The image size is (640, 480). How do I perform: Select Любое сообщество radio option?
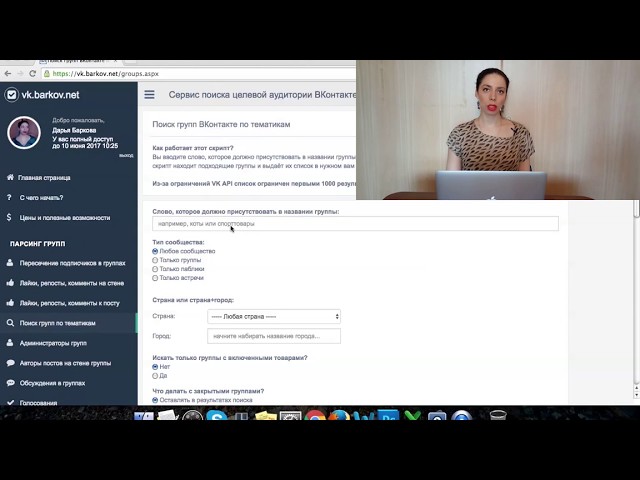coord(155,251)
